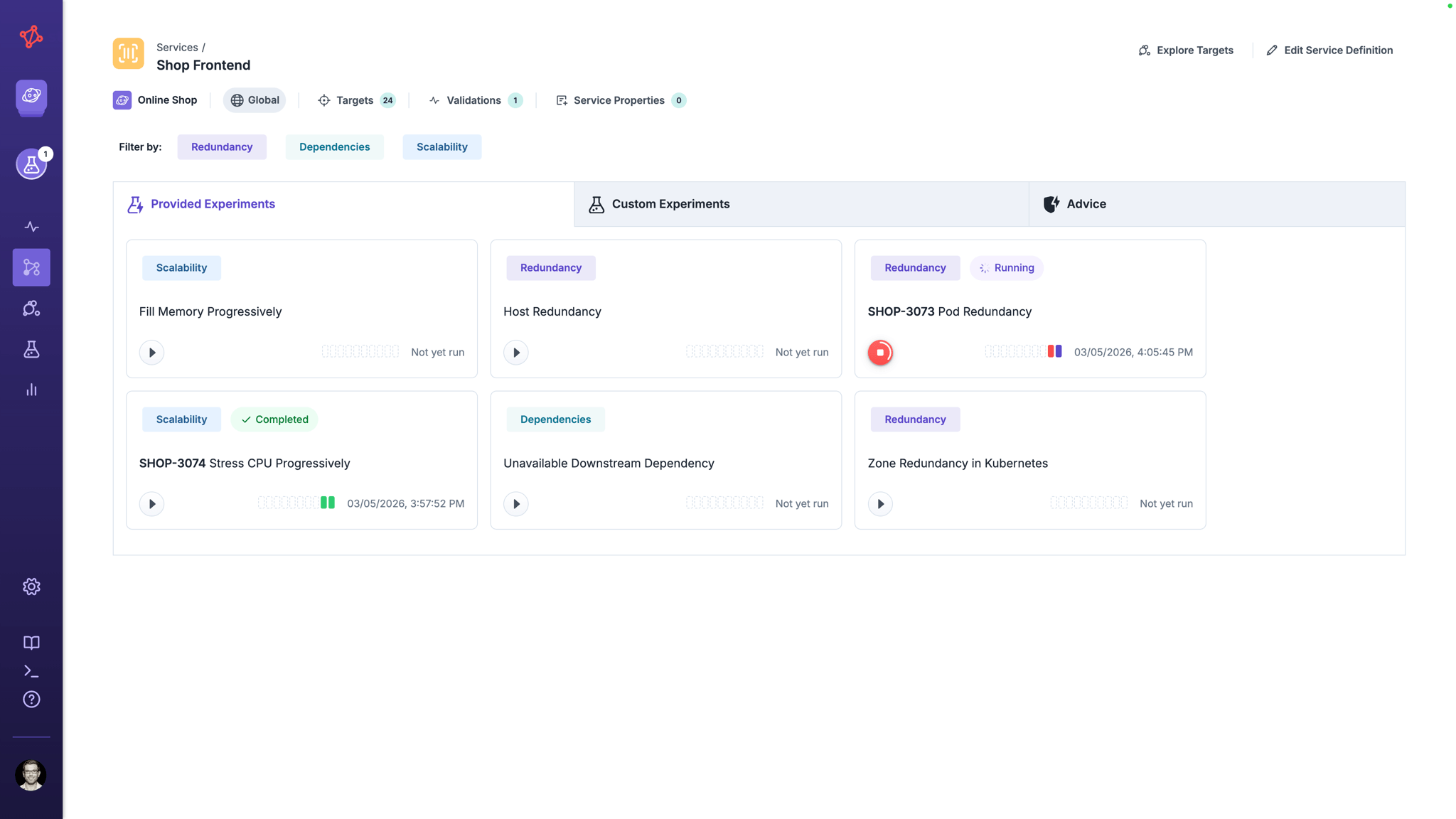Run the Fill Memory Progressively experiment
The width and height of the screenshot is (1456, 819).
(x=151, y=353)
